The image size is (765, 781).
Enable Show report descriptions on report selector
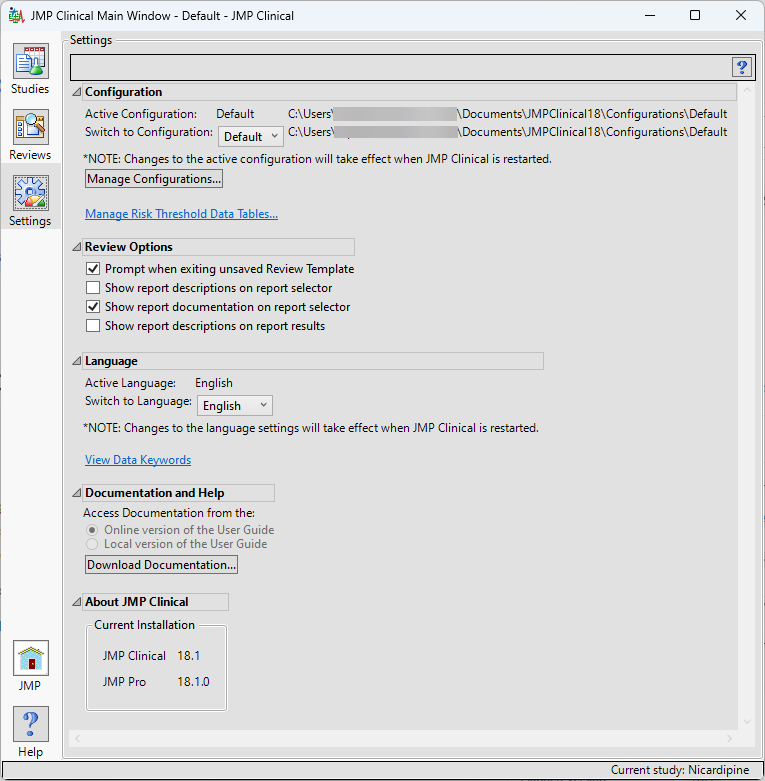pyautogui.click(x=93, y=288)
